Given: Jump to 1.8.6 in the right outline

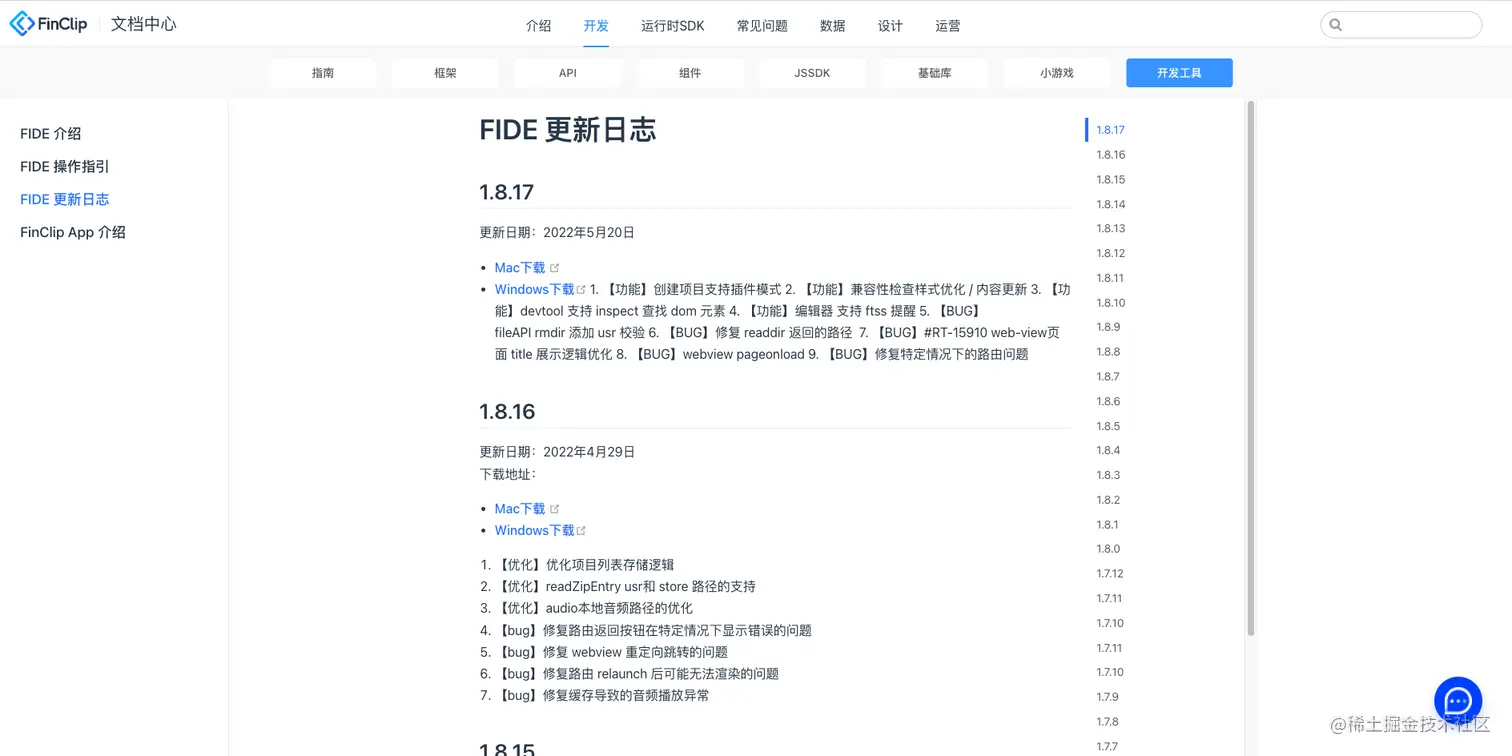Looking at the screenshot, I should (1107, 402).
